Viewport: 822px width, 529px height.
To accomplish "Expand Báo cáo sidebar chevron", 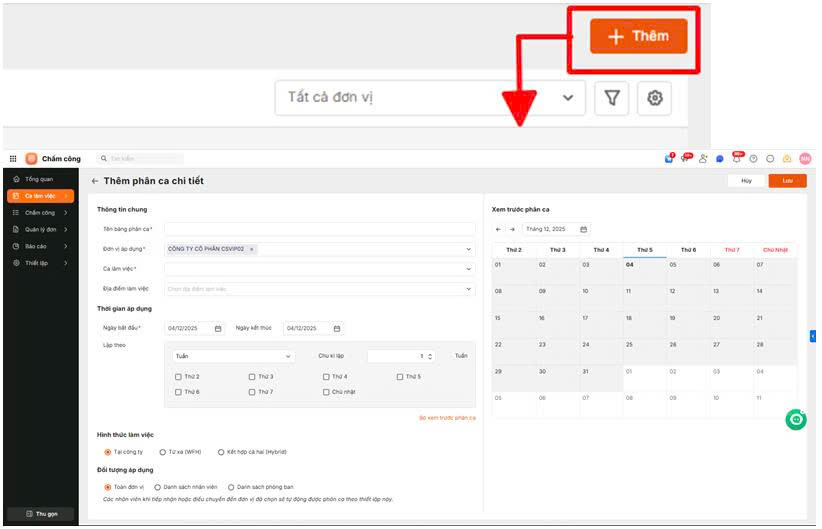I will [66, 246].
